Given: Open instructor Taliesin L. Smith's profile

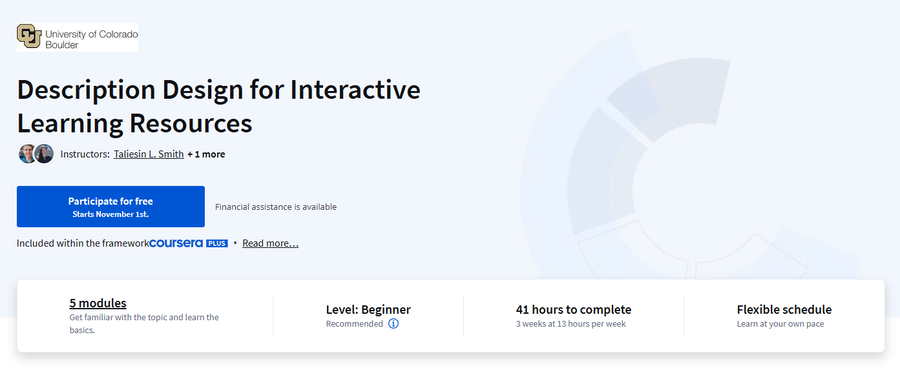Looking at the screenshot, I should tap(149, 154).
